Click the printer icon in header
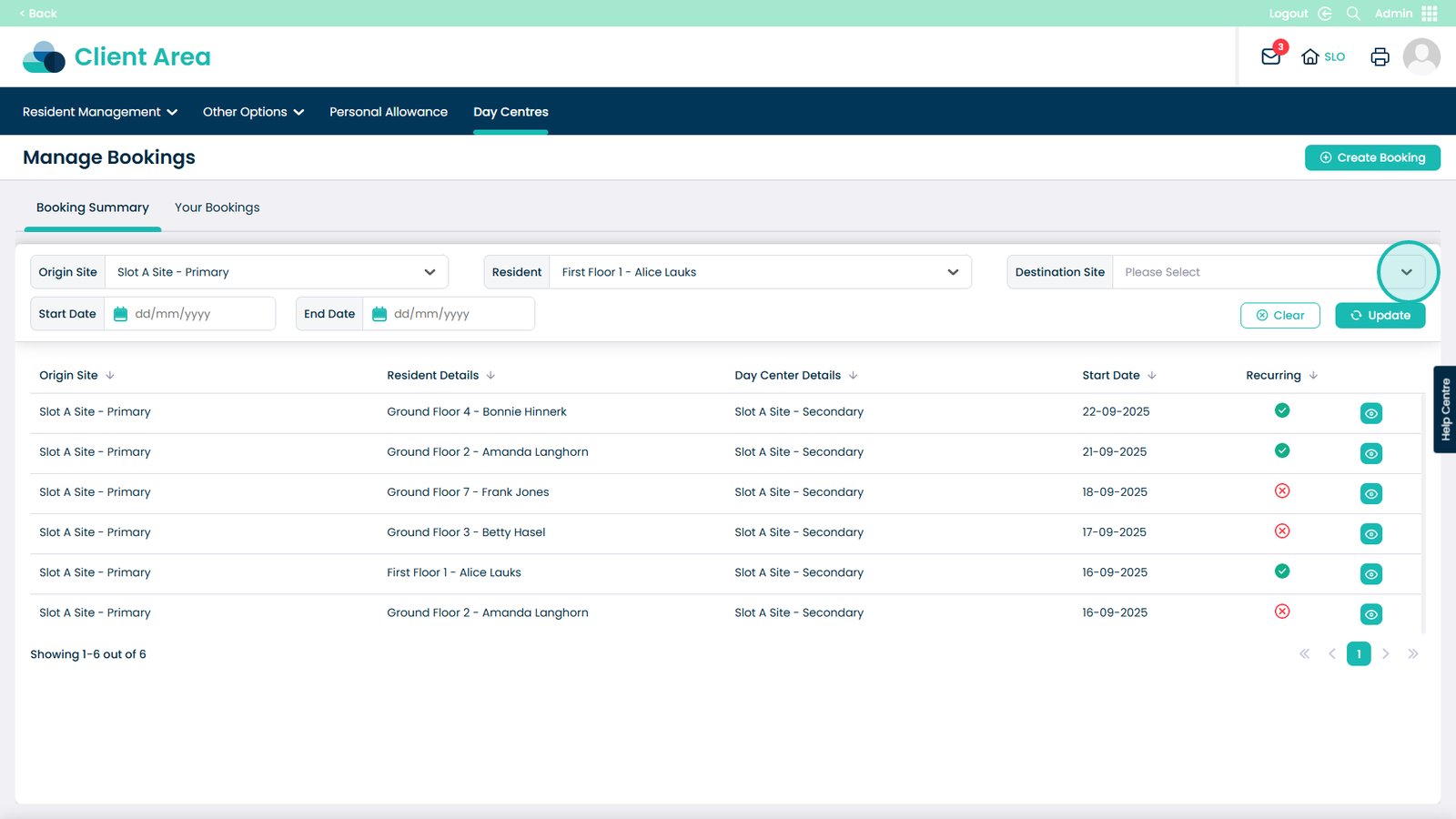1456x819 pixels. pyautogui.click(x=1380, y=56)
